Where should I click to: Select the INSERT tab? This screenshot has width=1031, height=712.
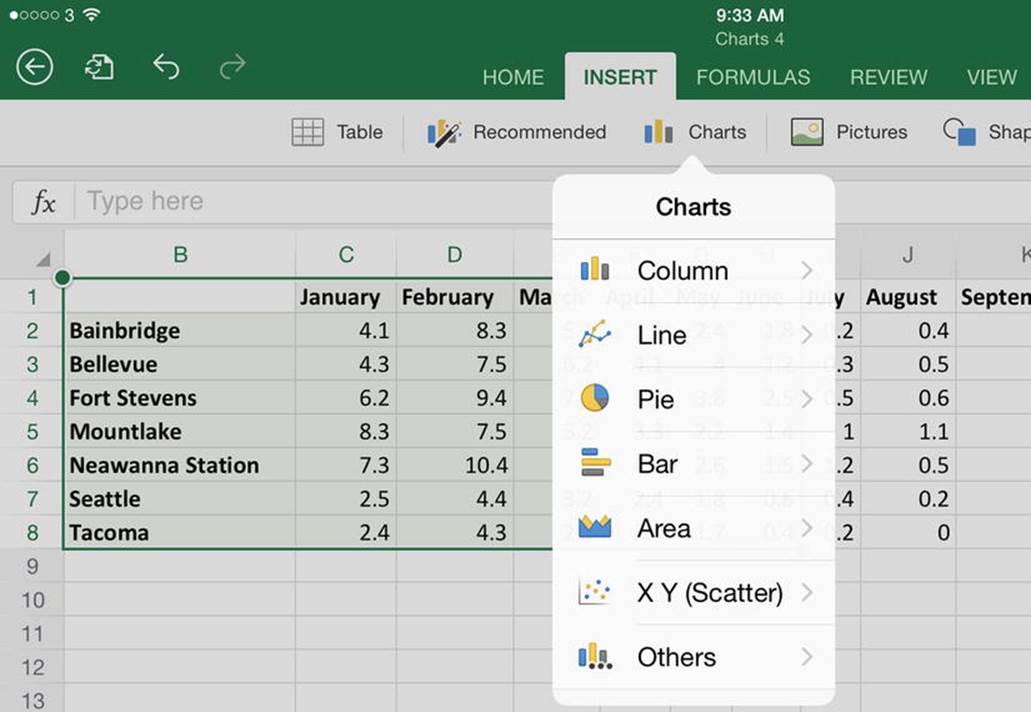pyautogui.click(x=620, y=77)
